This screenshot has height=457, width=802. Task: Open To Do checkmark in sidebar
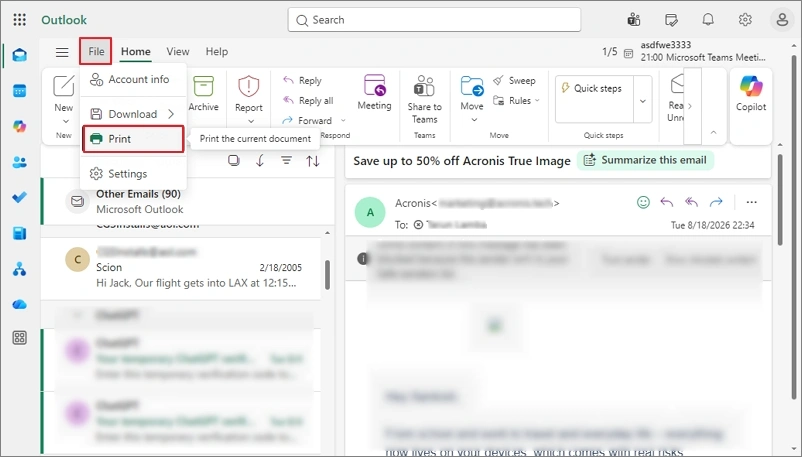click(x=19, y=198)
